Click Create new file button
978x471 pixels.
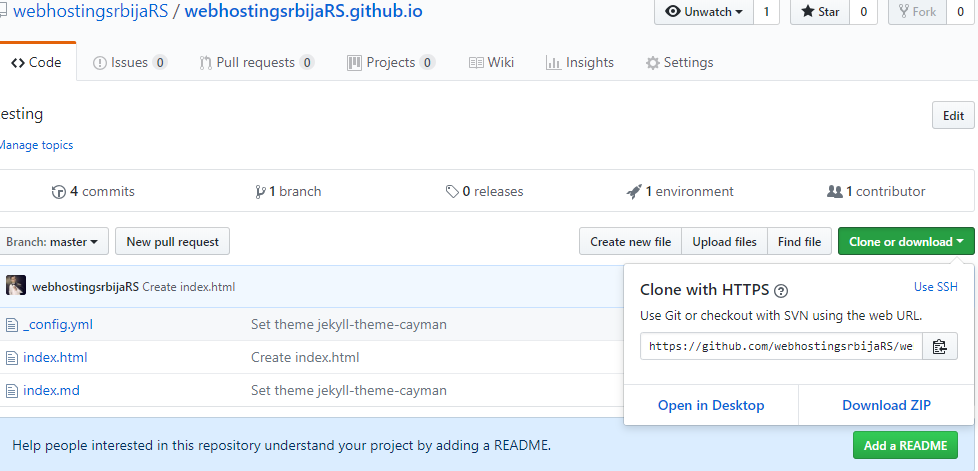point(631,241)
